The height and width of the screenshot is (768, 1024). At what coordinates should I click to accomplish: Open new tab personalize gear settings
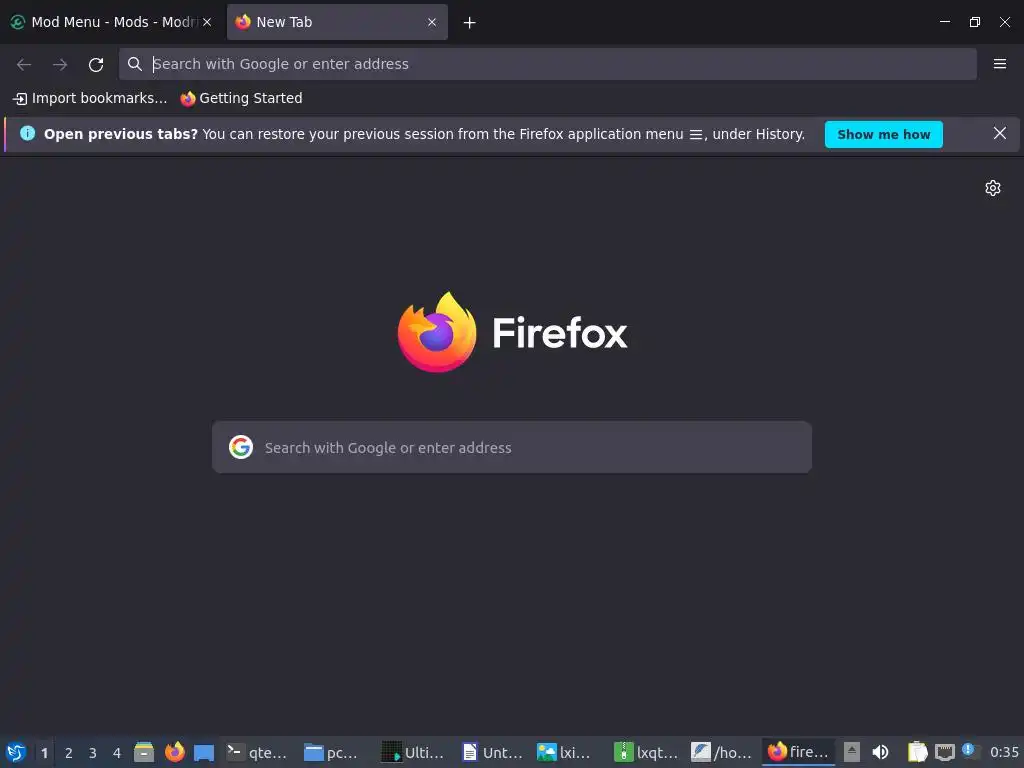[993, 188]
